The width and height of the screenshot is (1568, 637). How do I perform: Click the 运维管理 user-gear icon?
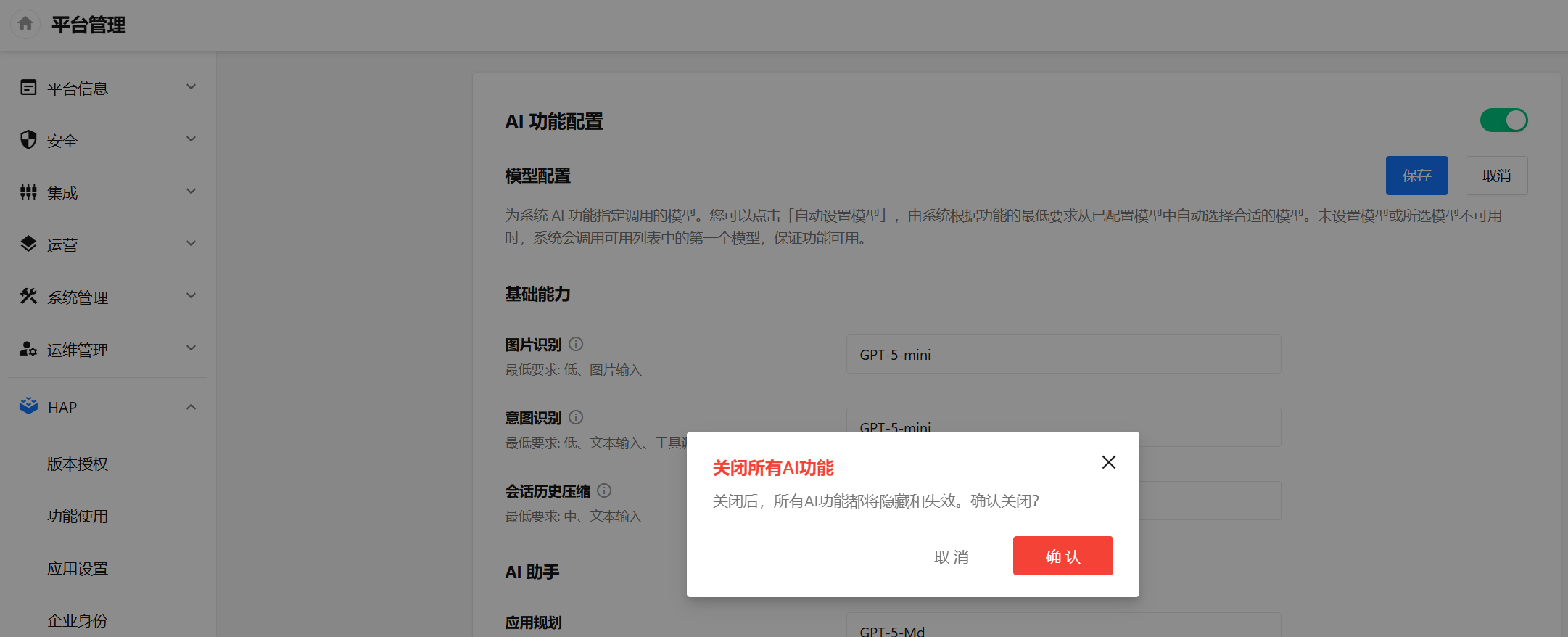(28, 349)
